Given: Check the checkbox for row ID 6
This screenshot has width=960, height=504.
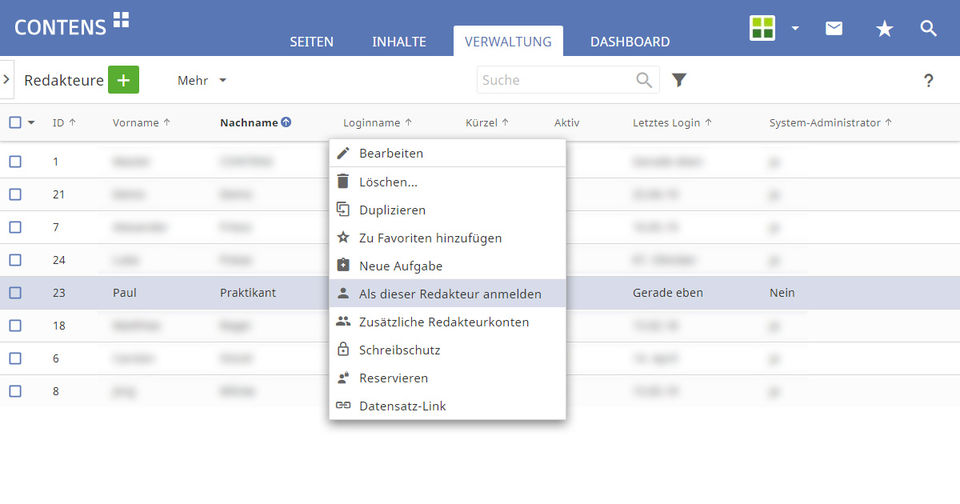Looking at the screenshot, I should [x=15, y=358].
